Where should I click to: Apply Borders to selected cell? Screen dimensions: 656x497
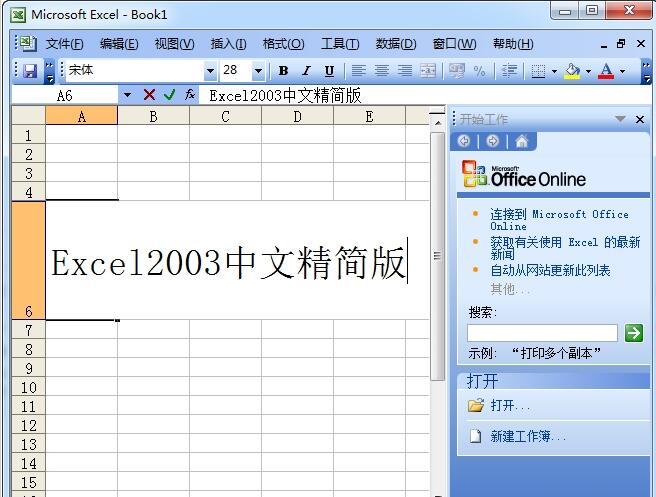point(538,71)
